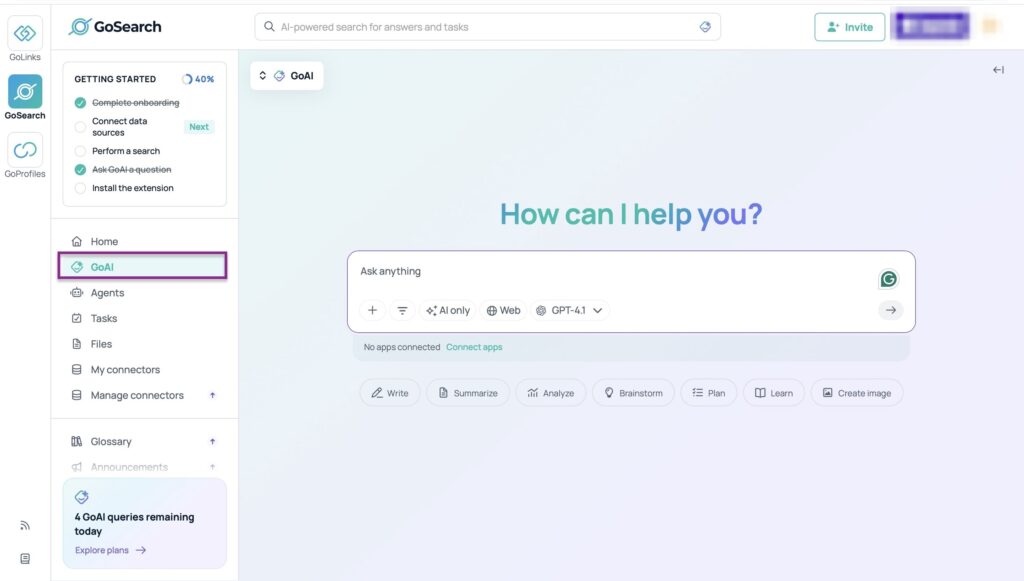Click the Grammarly icon in the Ask anything box

tap(888, 279)
